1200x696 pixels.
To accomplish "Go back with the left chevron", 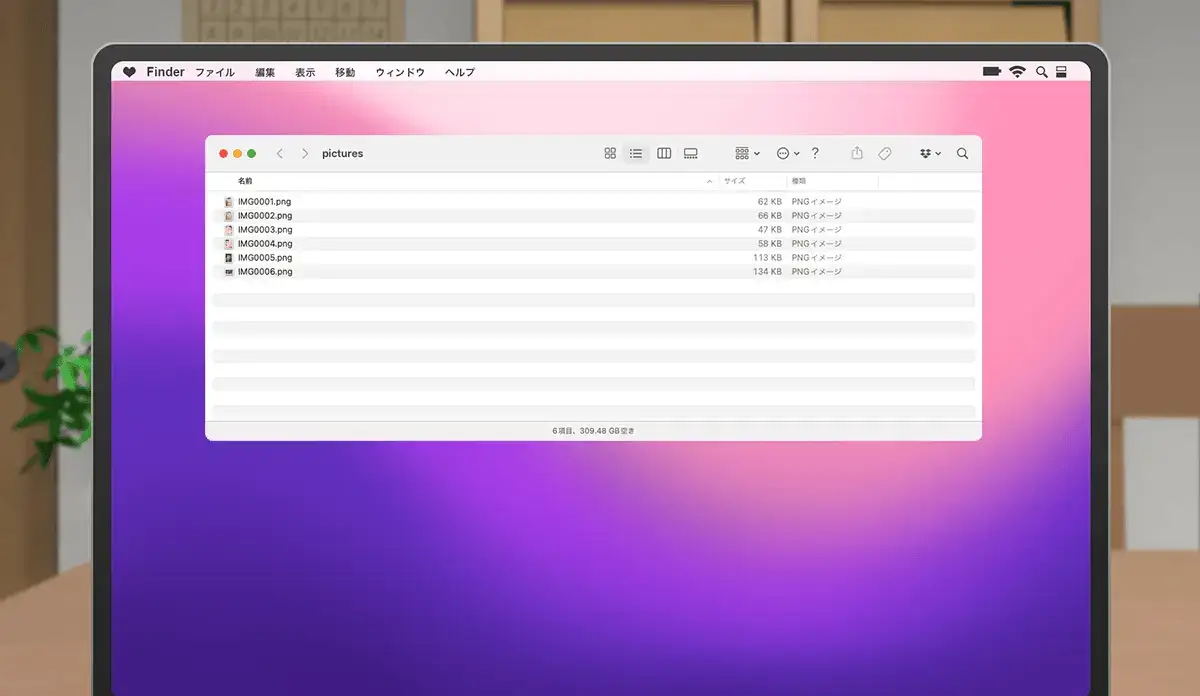I will point(280,154).
